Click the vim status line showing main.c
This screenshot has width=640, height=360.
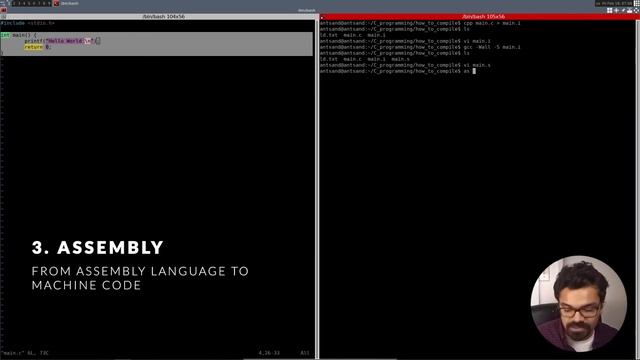pyautogui.click(x=24, y=353)
